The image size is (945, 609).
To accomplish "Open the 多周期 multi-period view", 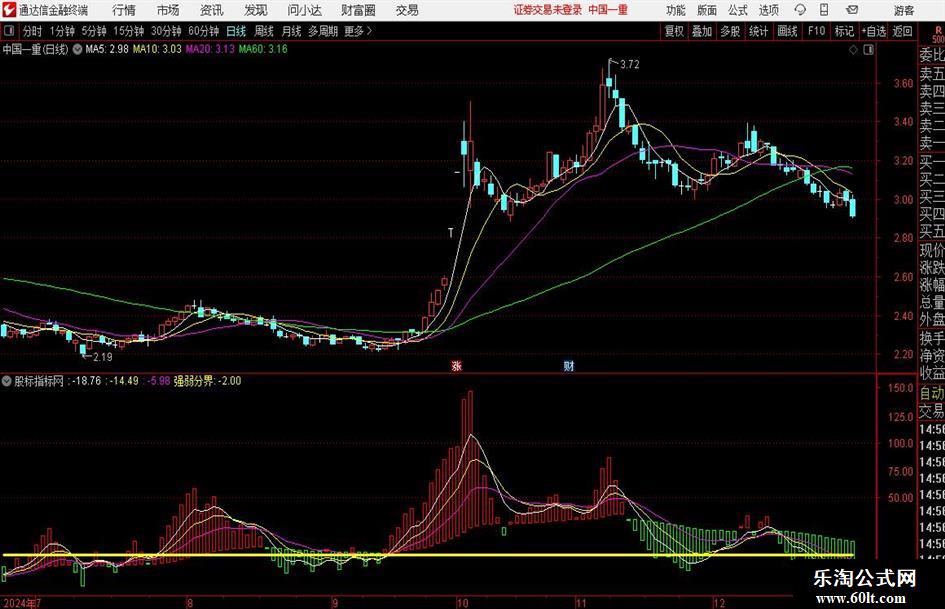I will tap(323, 31).
